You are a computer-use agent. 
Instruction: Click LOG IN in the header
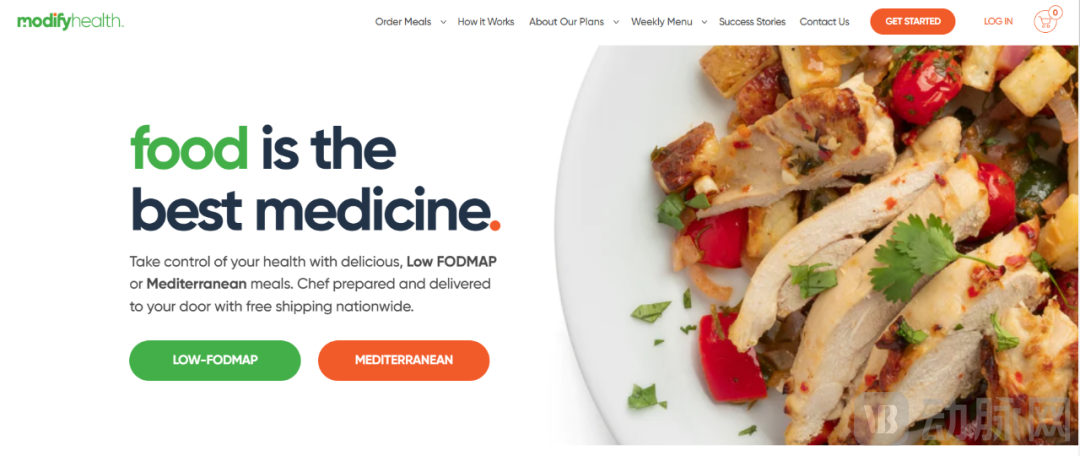tap(998, 21)
